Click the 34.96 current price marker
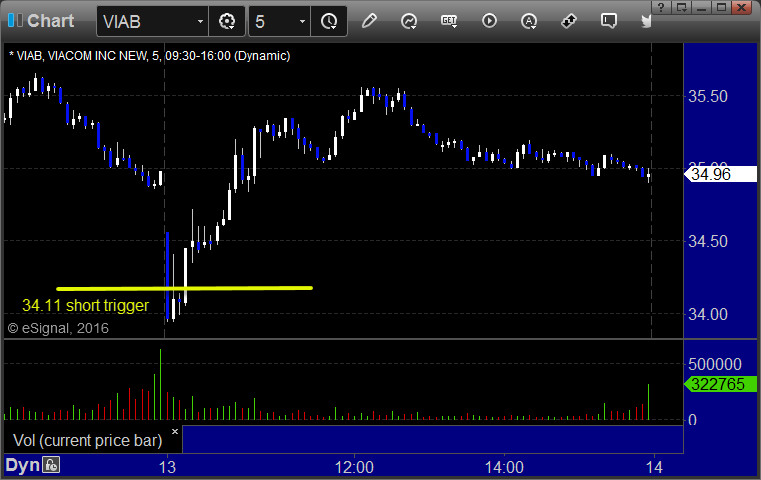The width and height of the screenshot is (761, 480). 720,174
